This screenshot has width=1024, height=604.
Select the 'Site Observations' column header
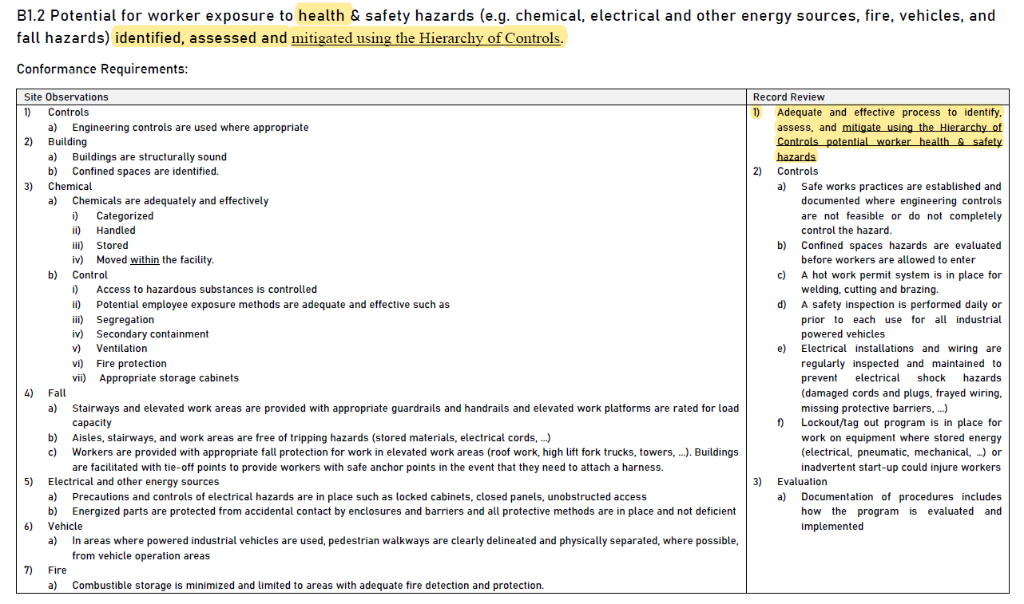tap(66, 97)
